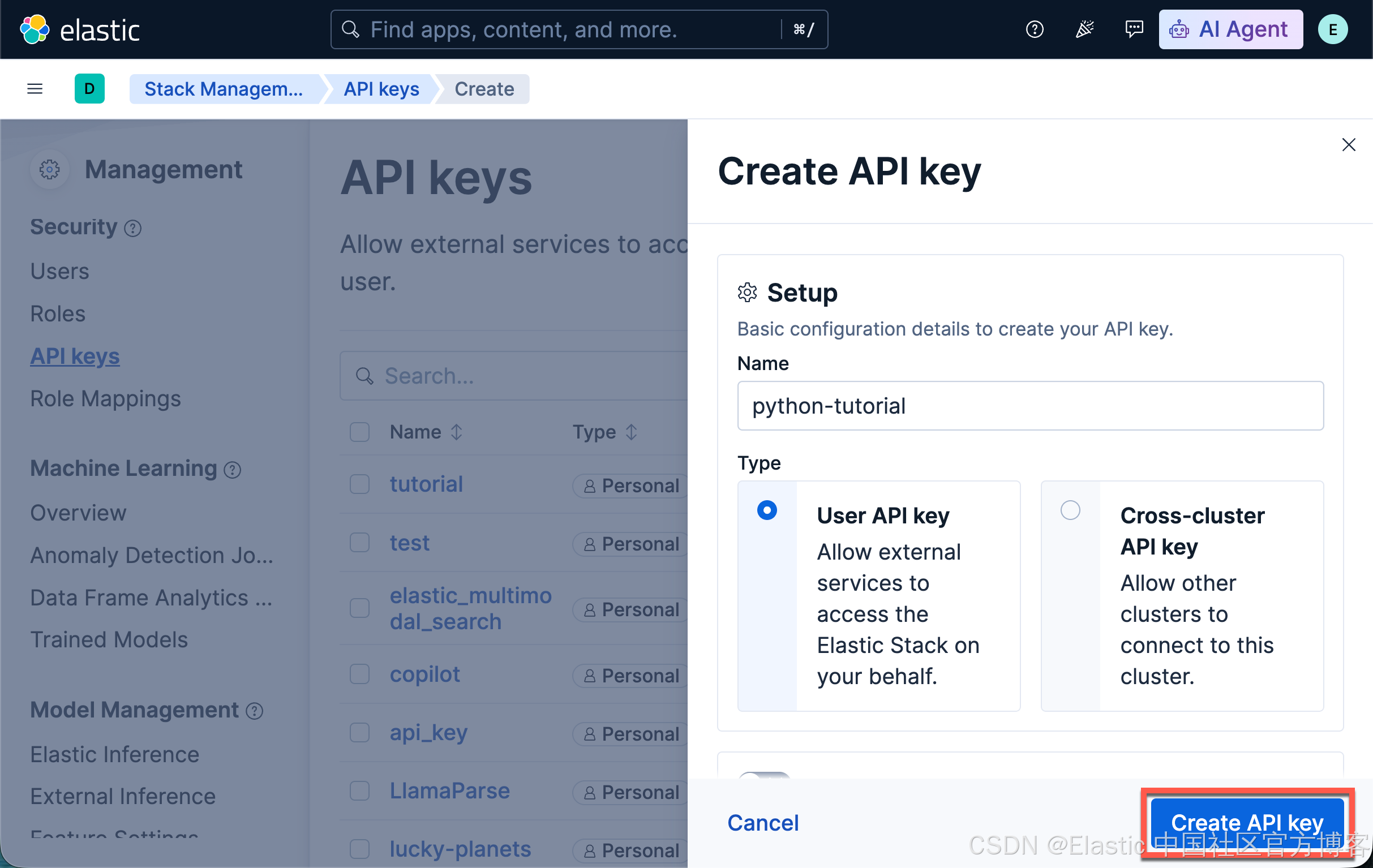Open Anomaly Detection Jobs
This screenshot has height=868, width=1373.
pyautogui.click(x=152, y=555)
